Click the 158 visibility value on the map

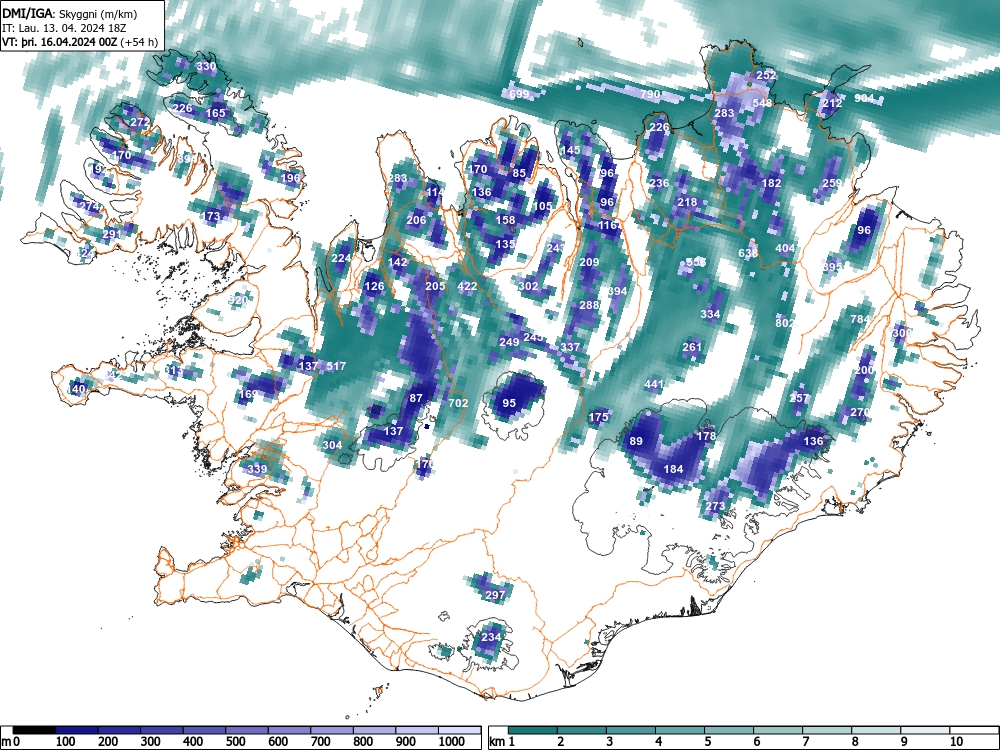505,220
